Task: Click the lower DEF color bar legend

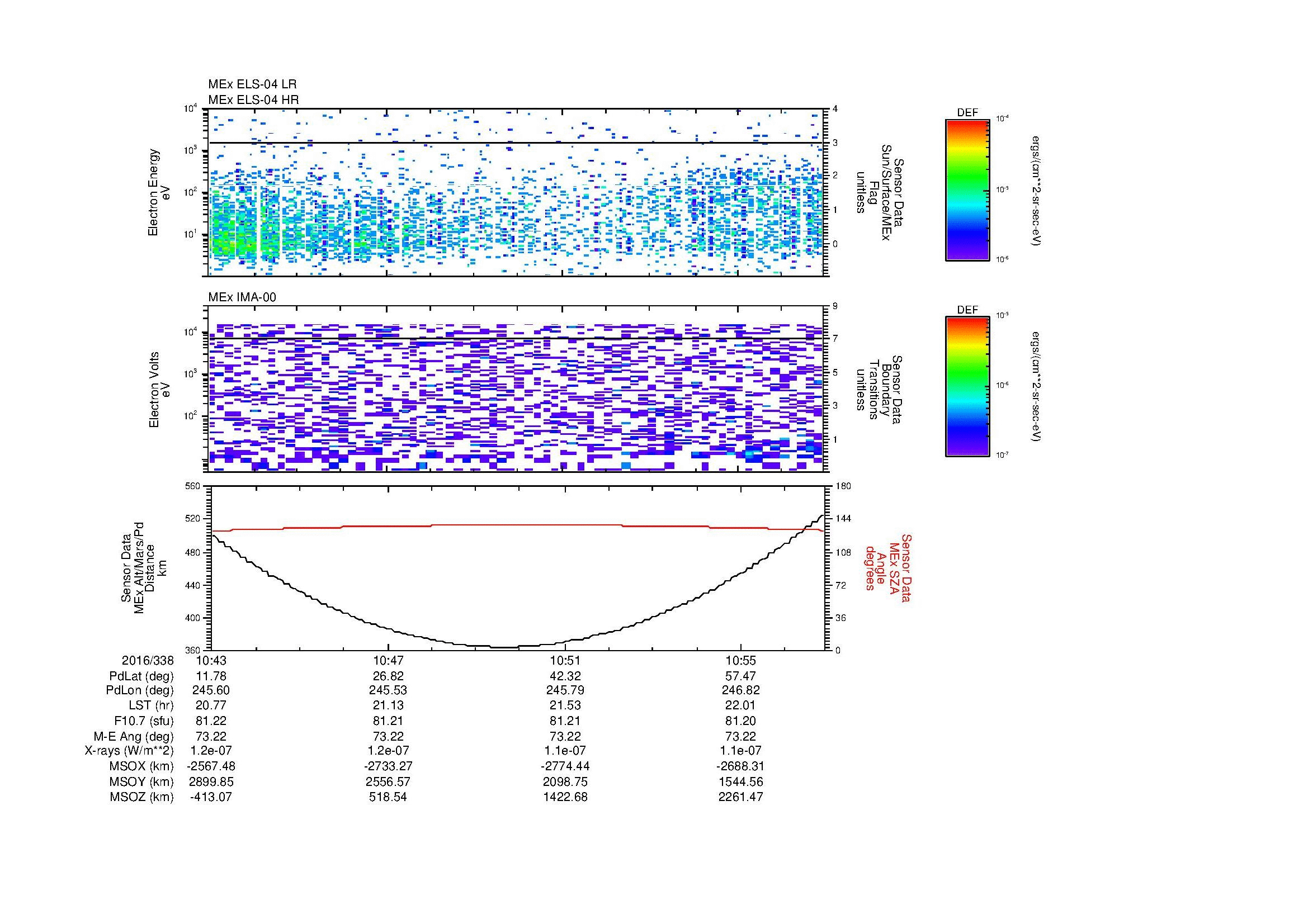Action: (x=967, y=387)
